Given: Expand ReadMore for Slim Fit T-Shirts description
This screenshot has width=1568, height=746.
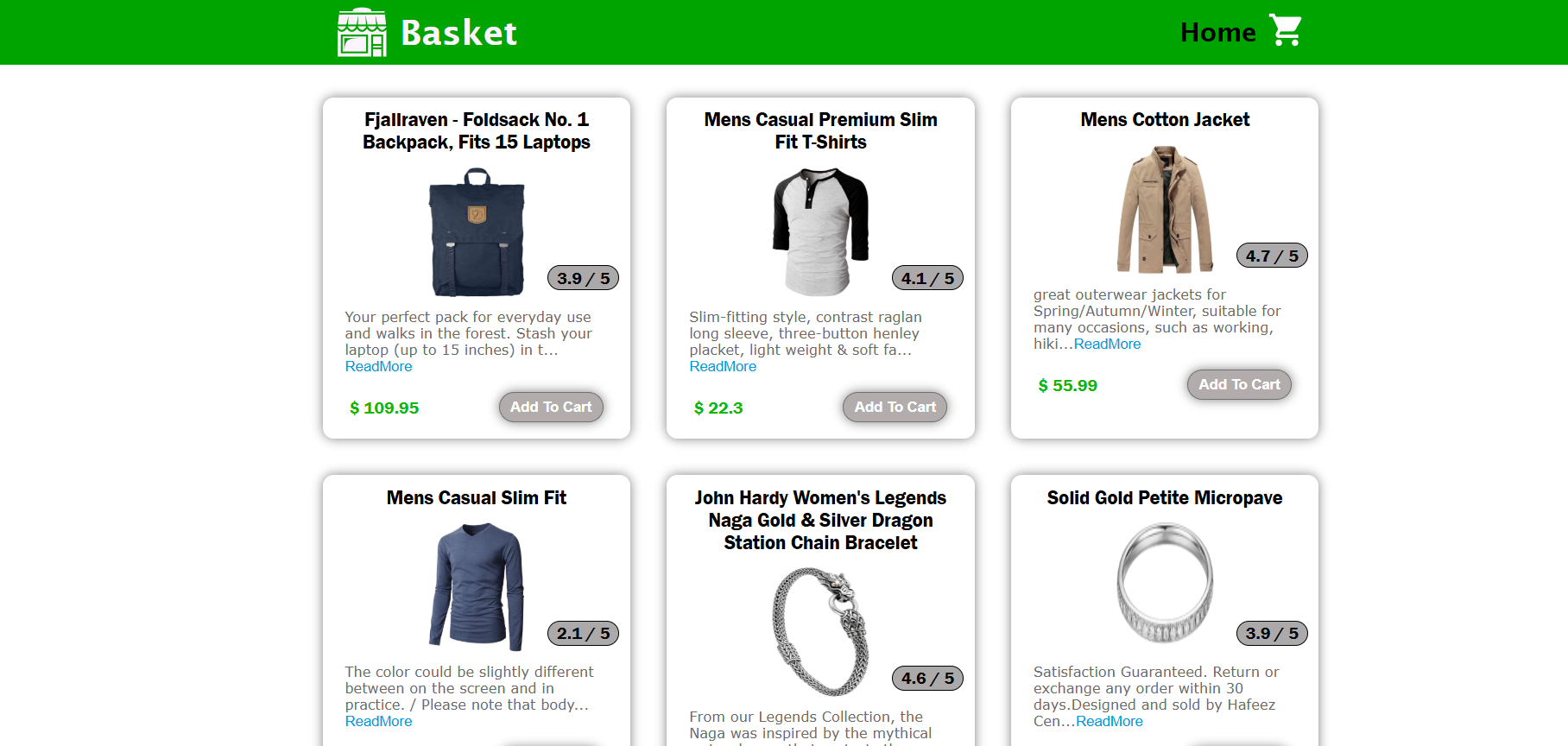Looking at the screenshot, I should pyautogui.click(x=723, y=366).
